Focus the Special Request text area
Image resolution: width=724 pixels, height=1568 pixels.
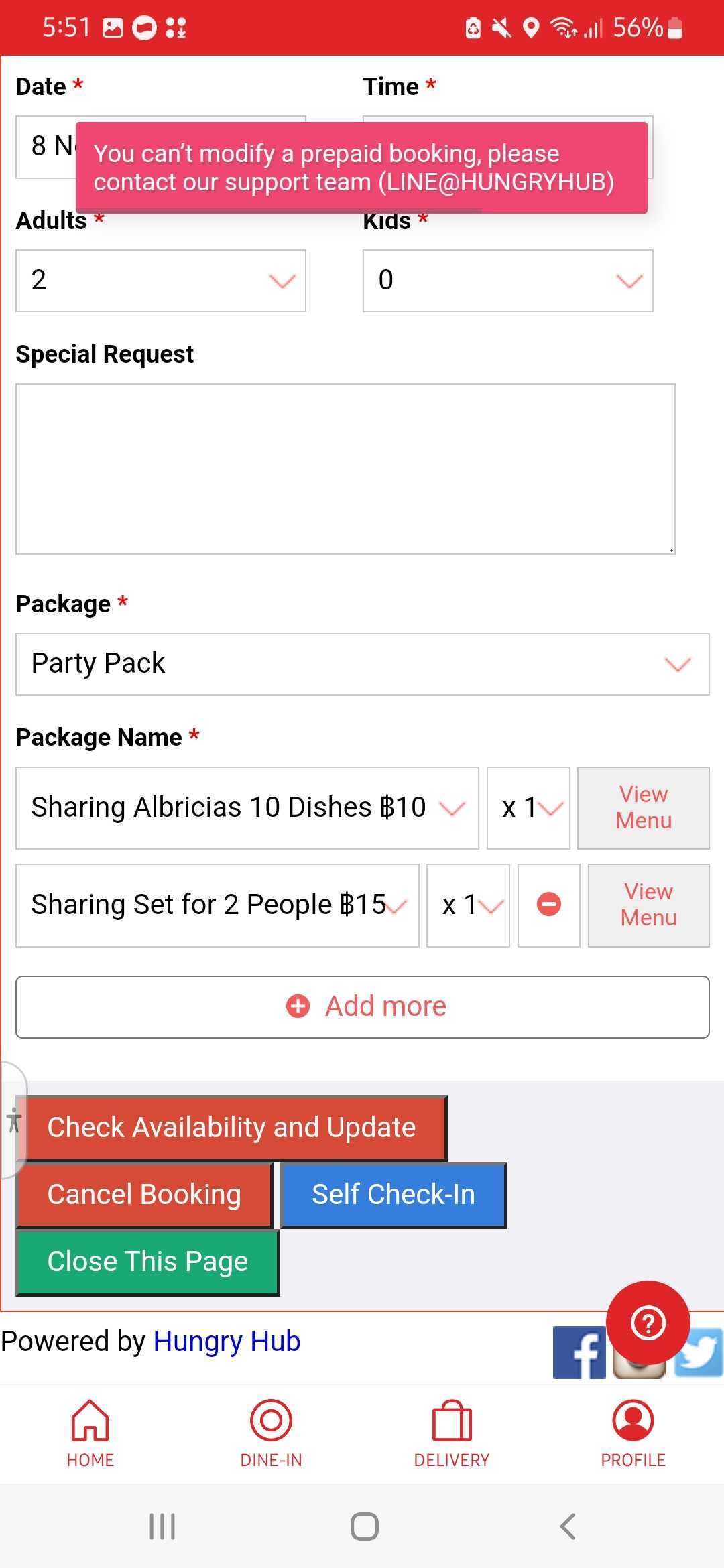click(345, 469)
